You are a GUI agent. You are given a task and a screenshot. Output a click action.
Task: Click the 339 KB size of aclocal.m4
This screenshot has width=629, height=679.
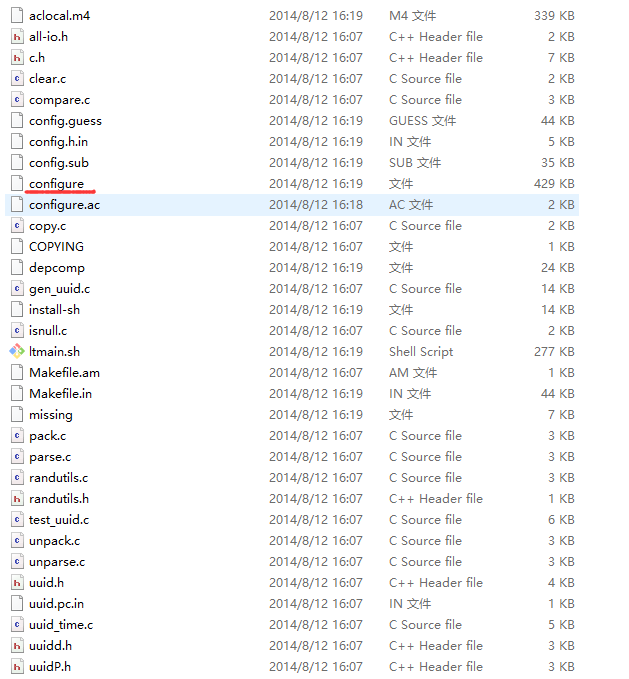tap(554, 16)
